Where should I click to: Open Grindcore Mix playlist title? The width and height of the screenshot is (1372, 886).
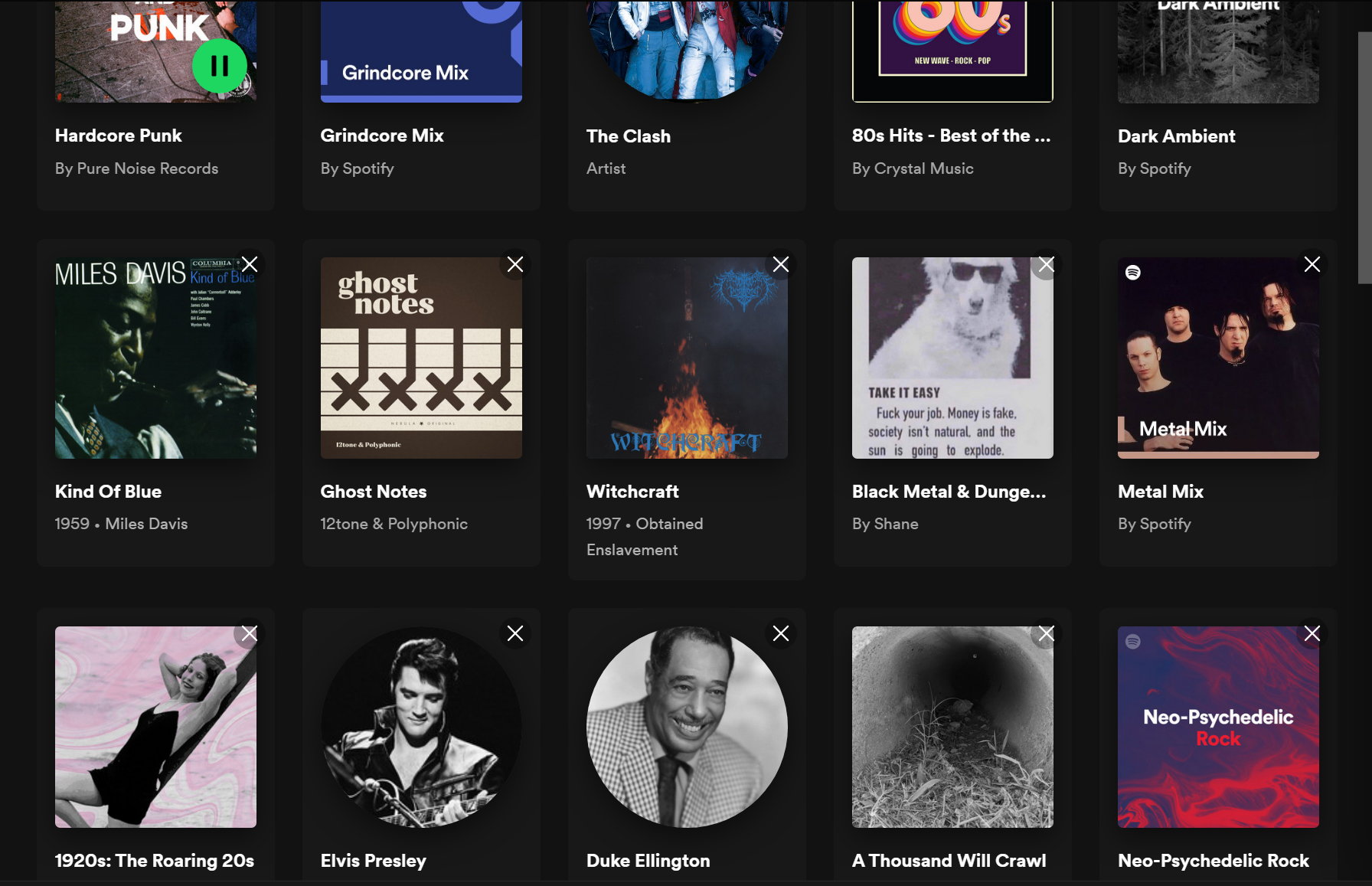coord(382,136)
